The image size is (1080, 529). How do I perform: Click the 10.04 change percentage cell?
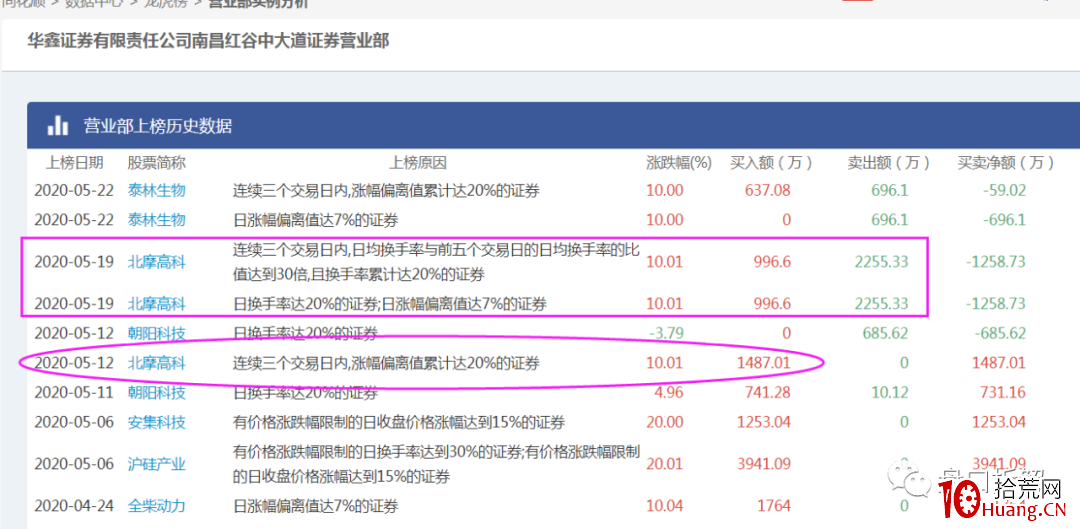point(665,506)
